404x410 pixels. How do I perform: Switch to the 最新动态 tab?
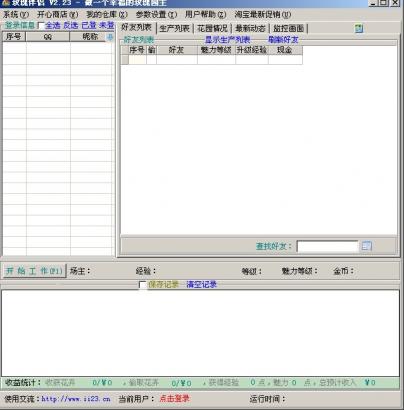click(250, 28)
